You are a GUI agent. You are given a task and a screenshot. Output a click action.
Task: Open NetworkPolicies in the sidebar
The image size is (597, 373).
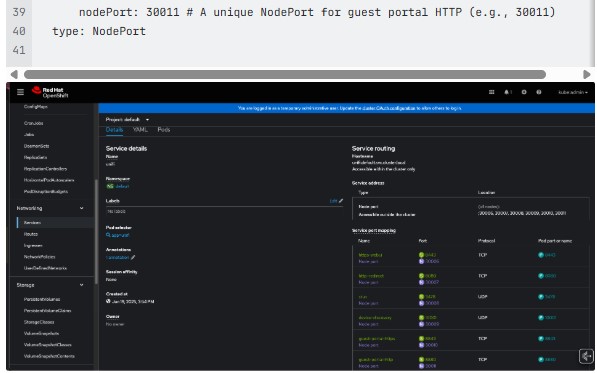click(40, 257)
